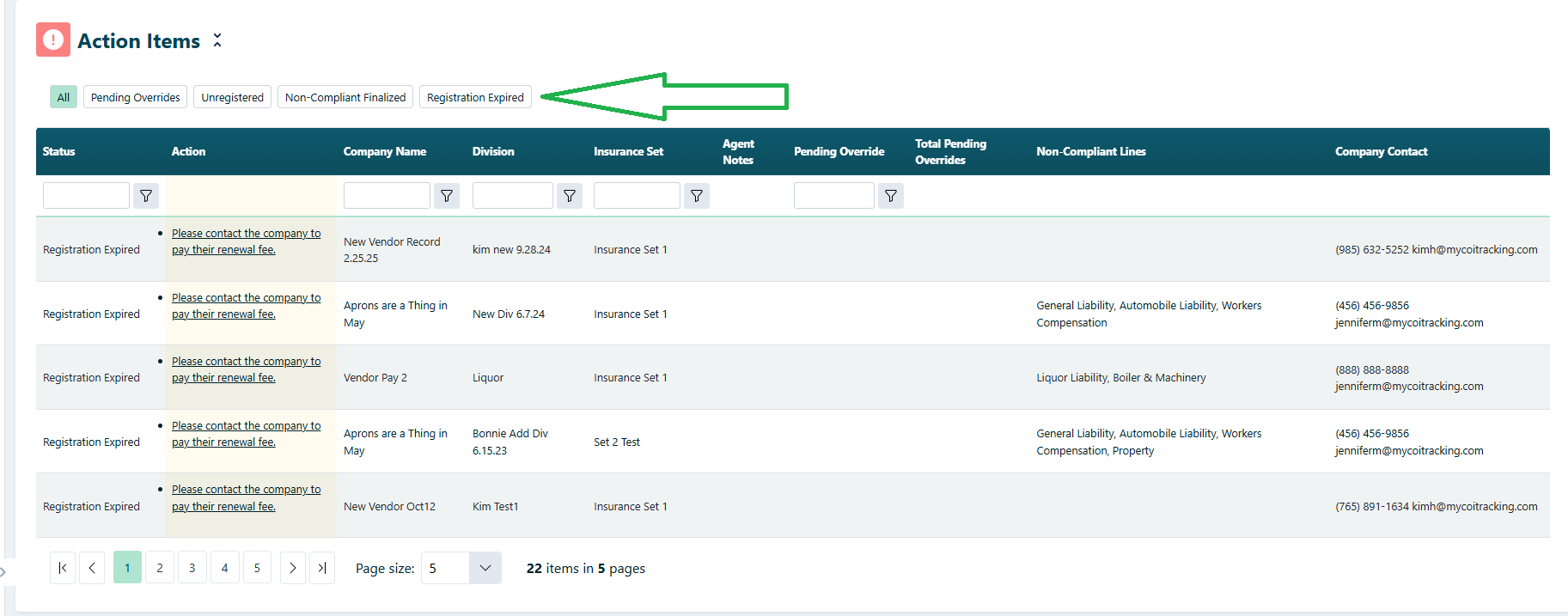Click the Kim Test1 division cell

(x=495, y=506)
